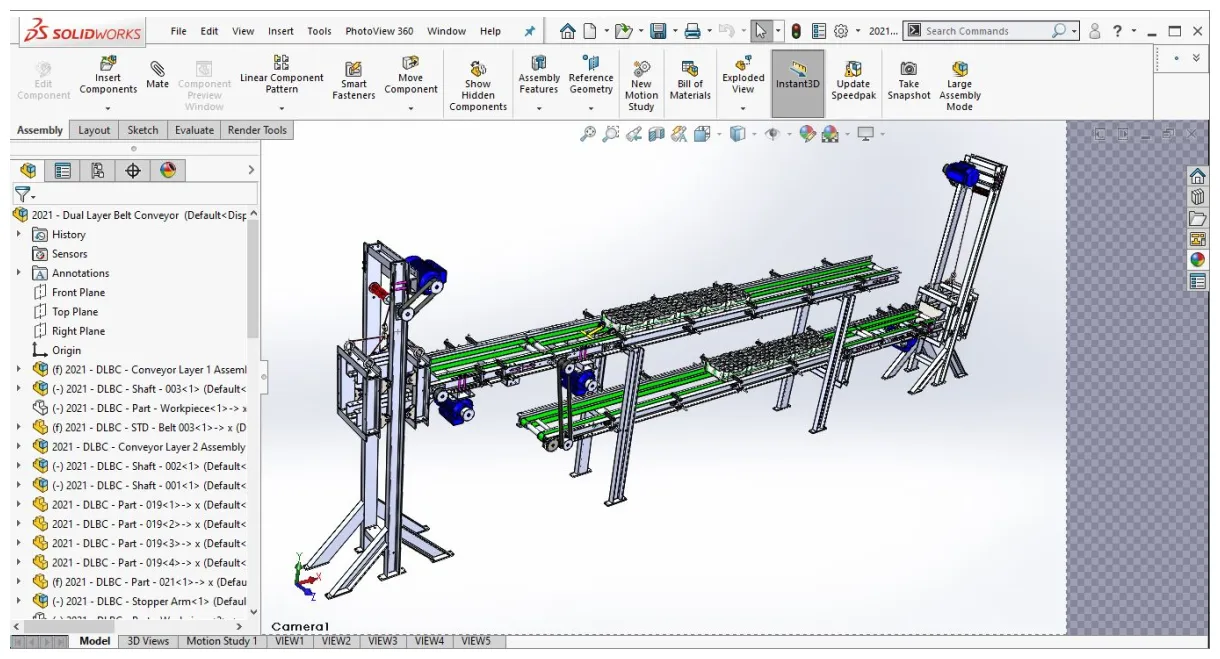Viewport: 1220px width, 659px height.
Task: Click the Search Commands field
Action: click(985, 31)
